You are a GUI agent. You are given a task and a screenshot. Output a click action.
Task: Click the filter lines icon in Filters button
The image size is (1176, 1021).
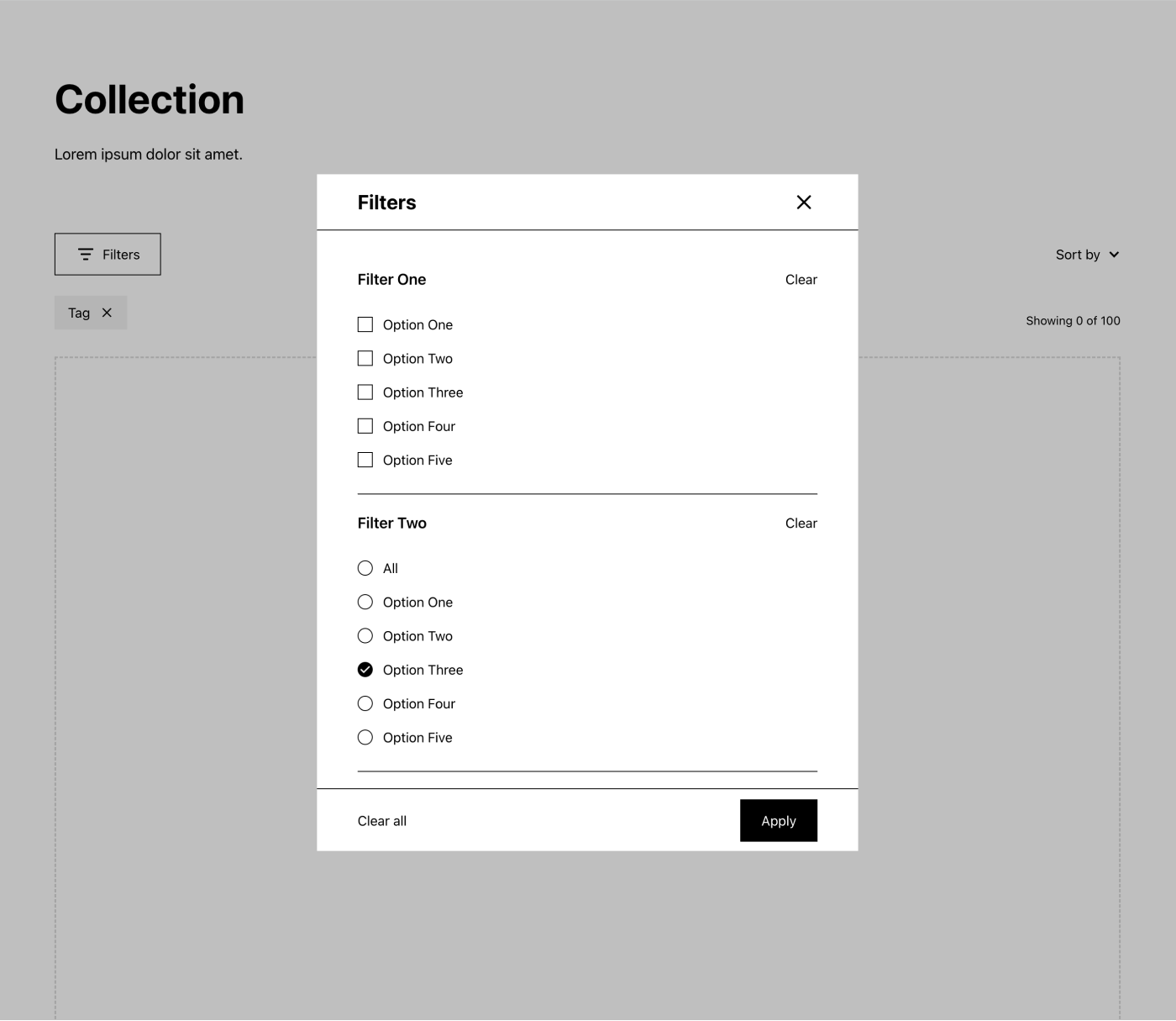point(86,255)
